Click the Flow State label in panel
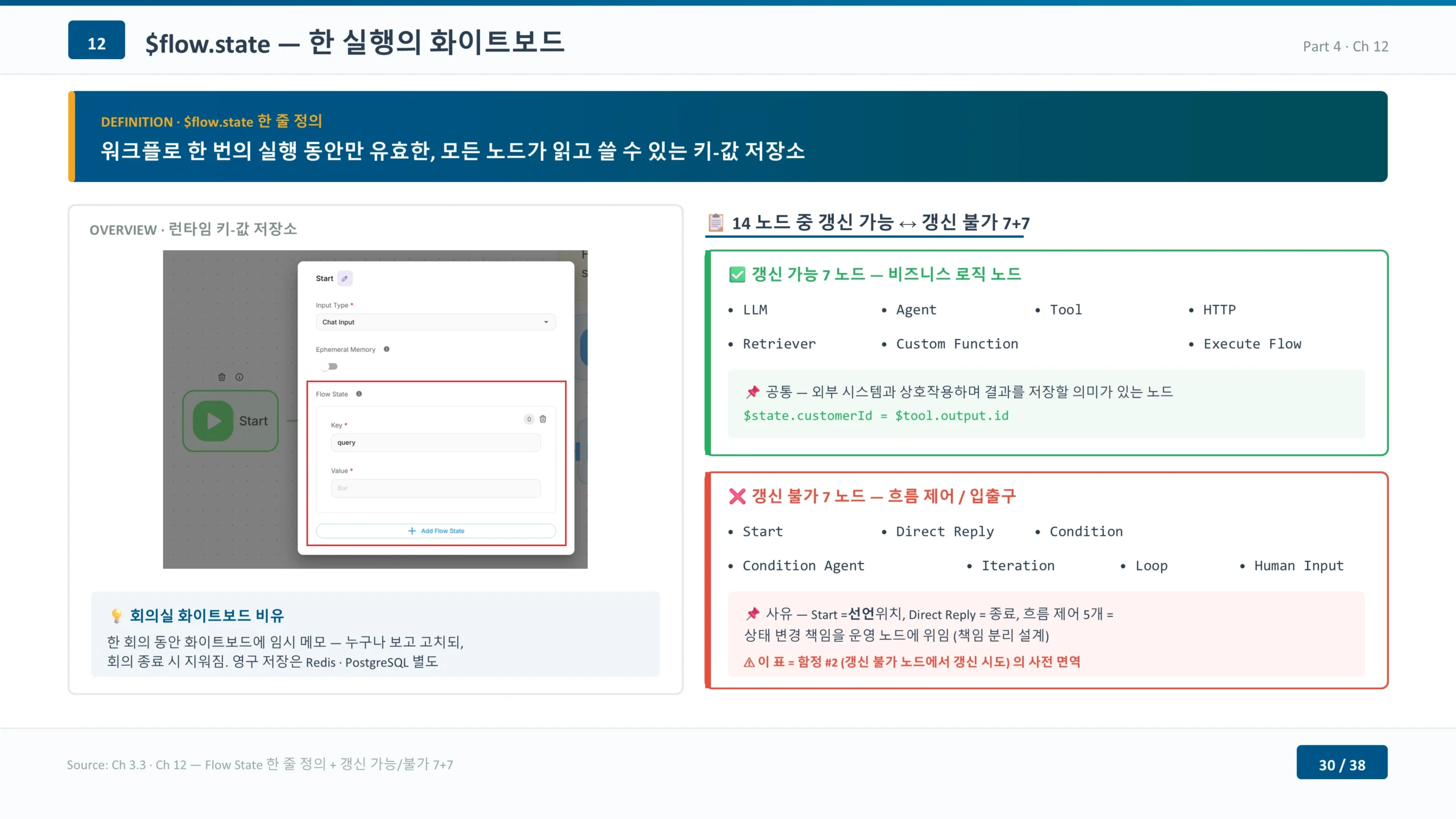This screenshot has height=819, width=1456. pyautogui.click(x=332, y=394)
